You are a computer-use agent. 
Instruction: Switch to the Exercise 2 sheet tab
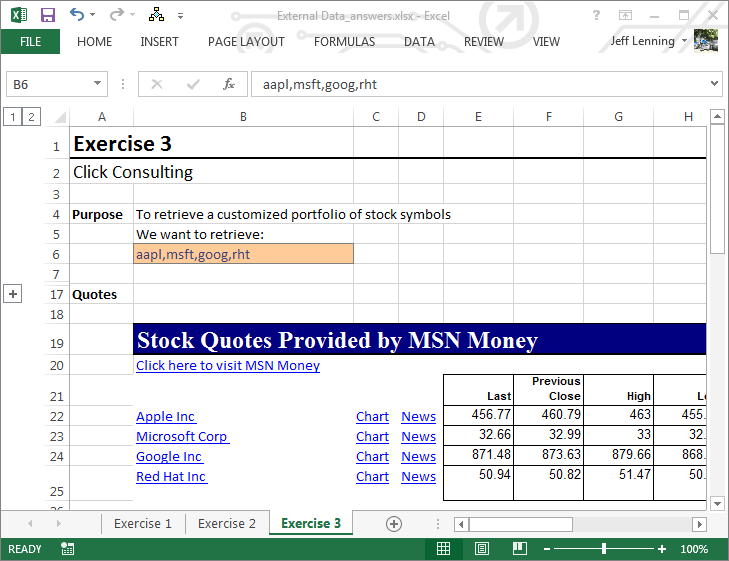[226, 524]
